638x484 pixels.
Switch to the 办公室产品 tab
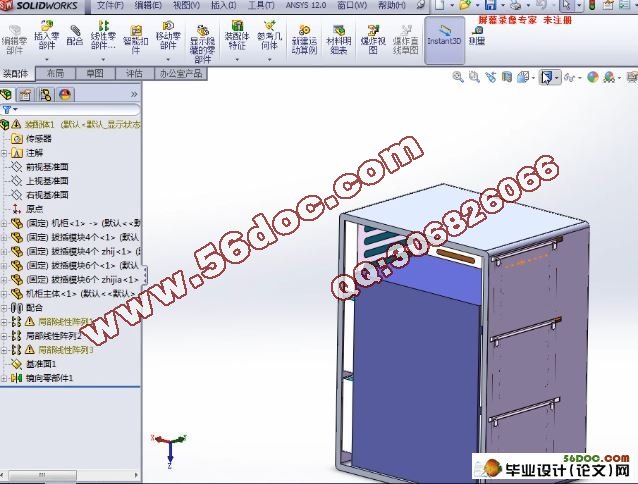click(181, 73)
